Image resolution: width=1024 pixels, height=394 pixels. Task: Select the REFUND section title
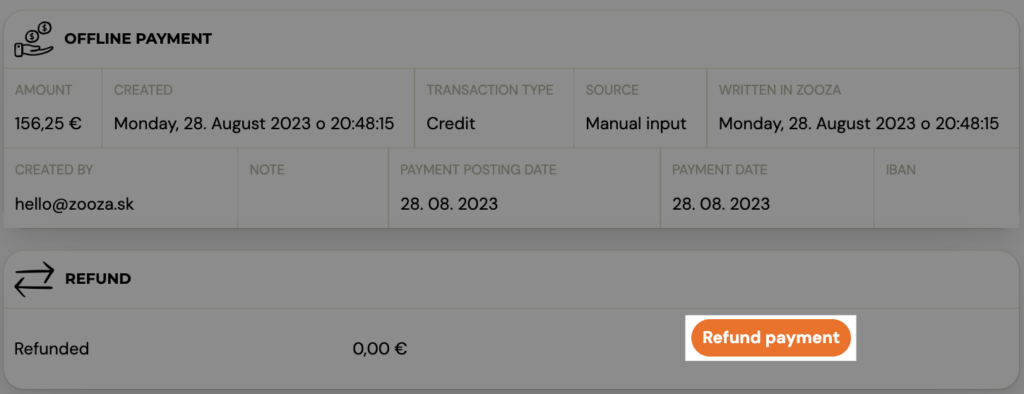(x=98, y=279)
